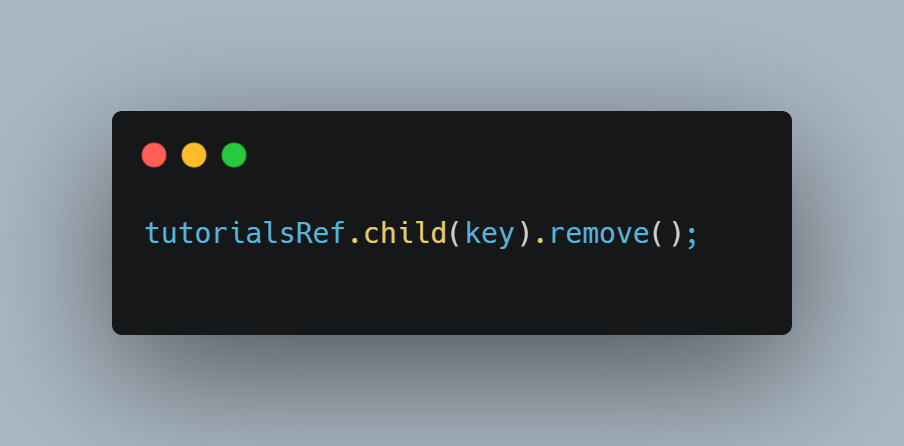Image resolution: width=904 pixels, height=446 pixels.
Task: Click the green maximize dot
Action: (234, 155)
